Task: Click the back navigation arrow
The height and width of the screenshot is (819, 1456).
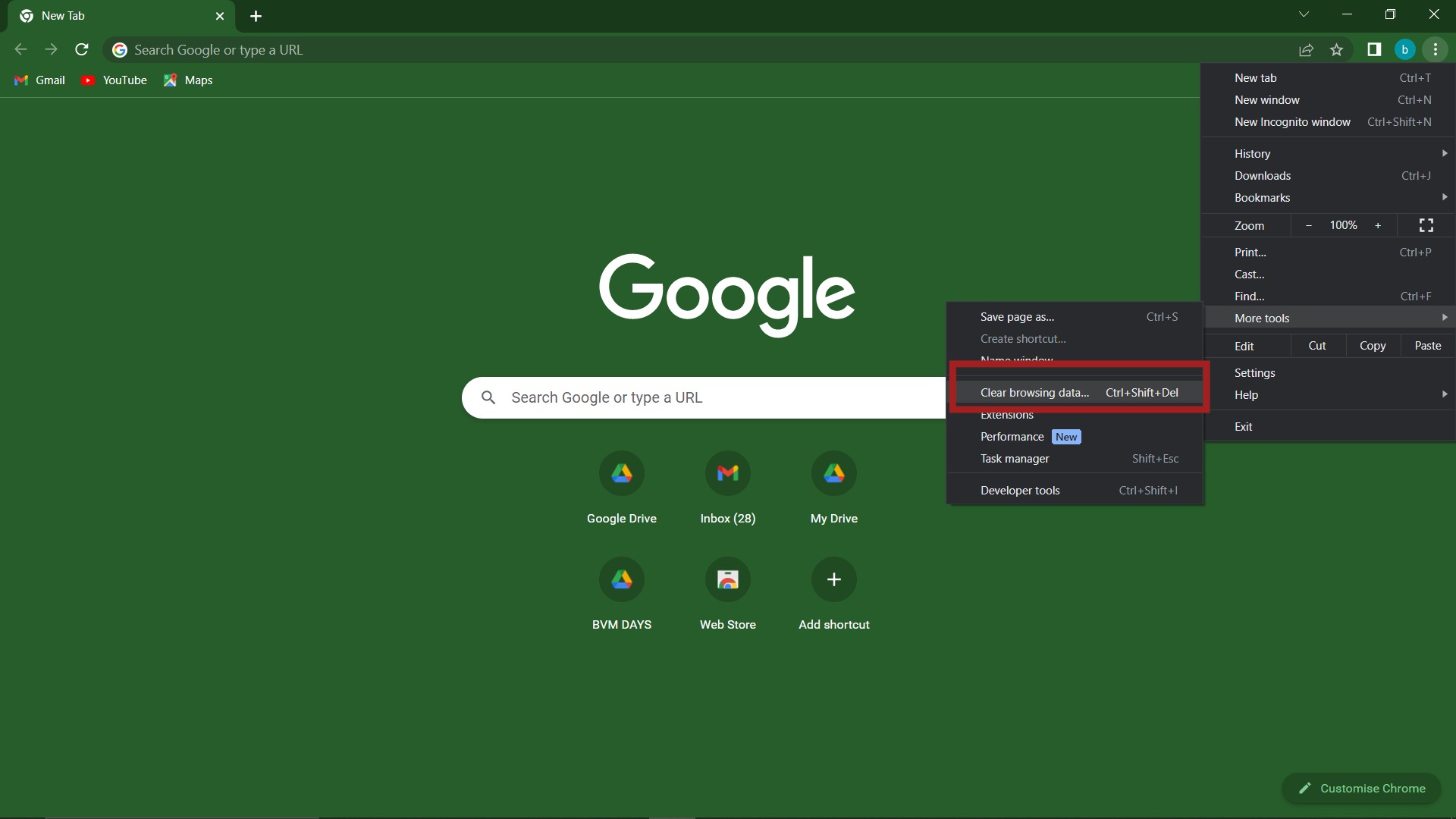Action: [20, 49]
